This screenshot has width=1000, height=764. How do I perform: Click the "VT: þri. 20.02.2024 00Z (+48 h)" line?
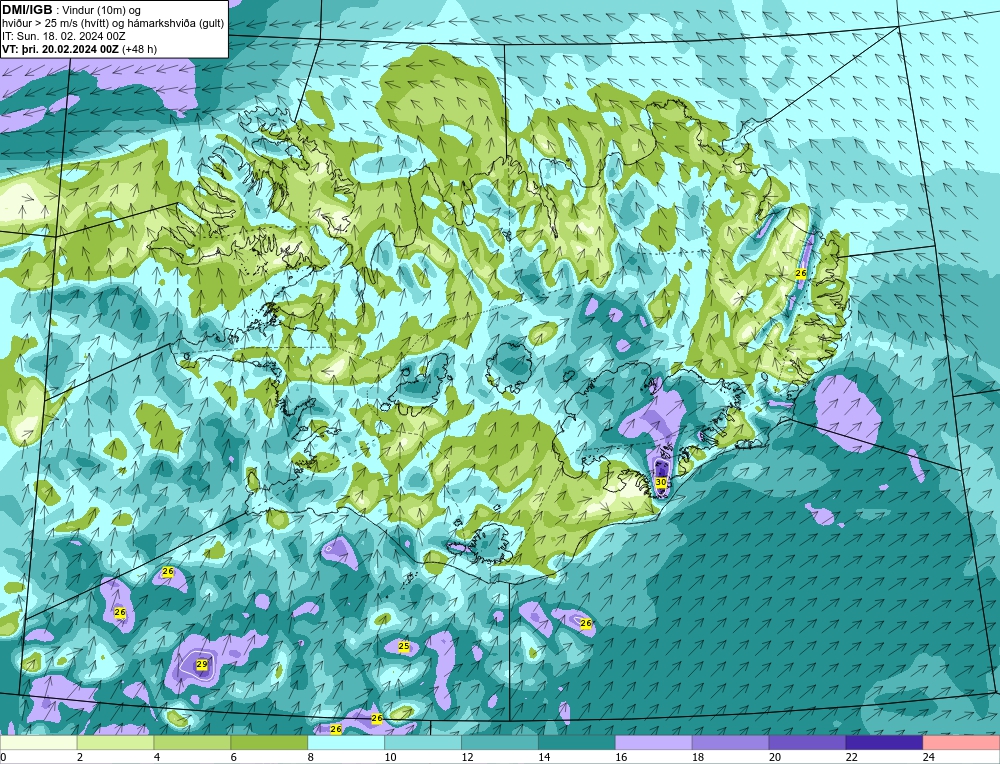pyautogui.click(x=80, y=49)
